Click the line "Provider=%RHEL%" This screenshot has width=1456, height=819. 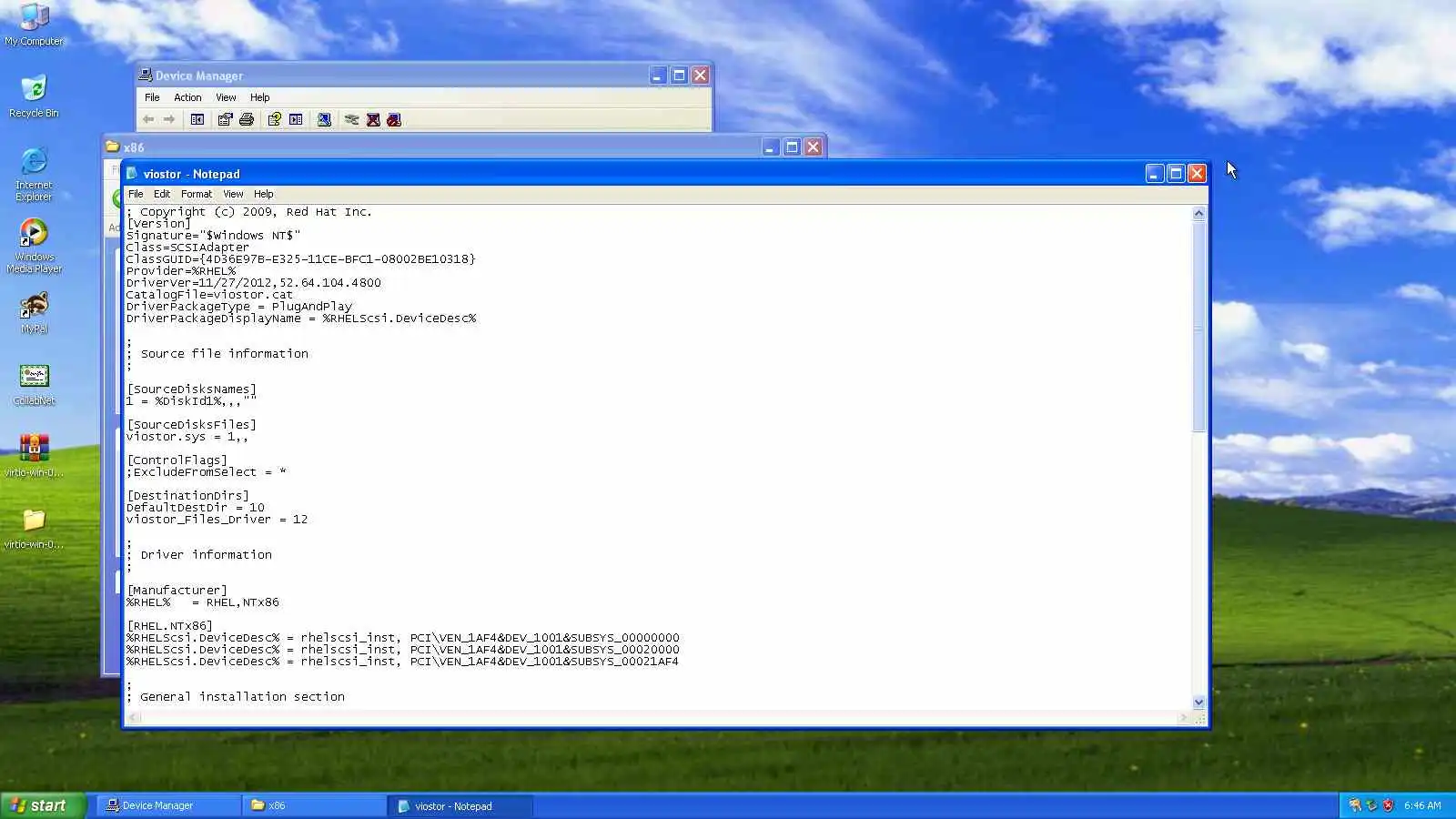[181, 271]
